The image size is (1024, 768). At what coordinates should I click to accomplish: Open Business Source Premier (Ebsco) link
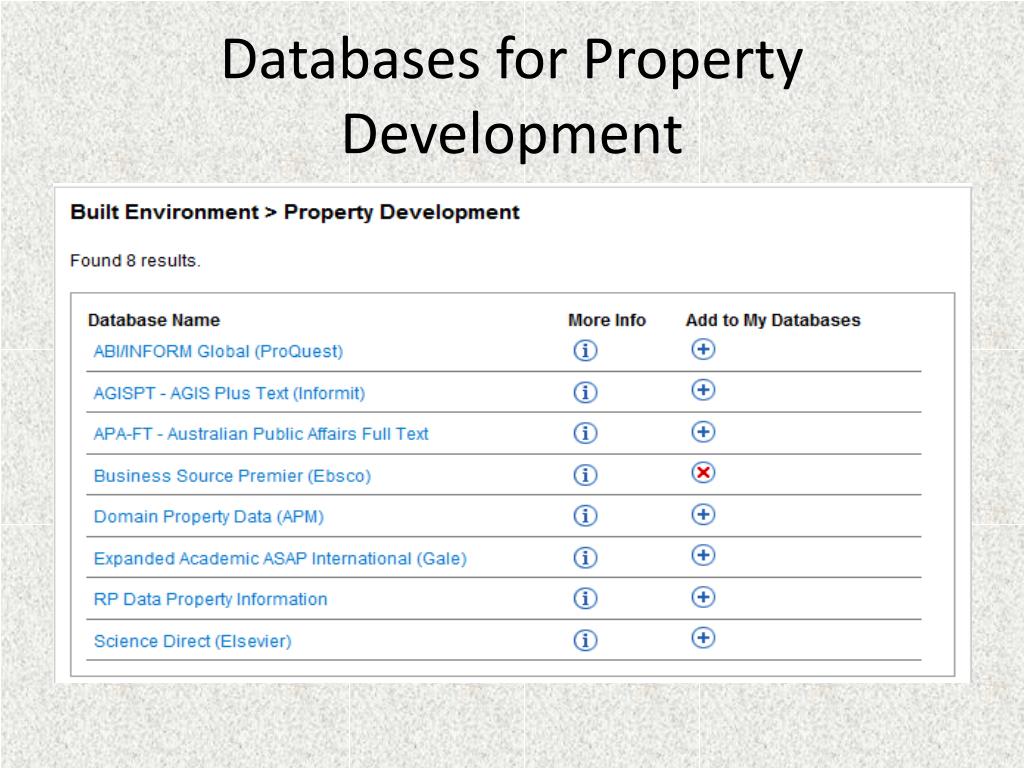coord(232,476)
